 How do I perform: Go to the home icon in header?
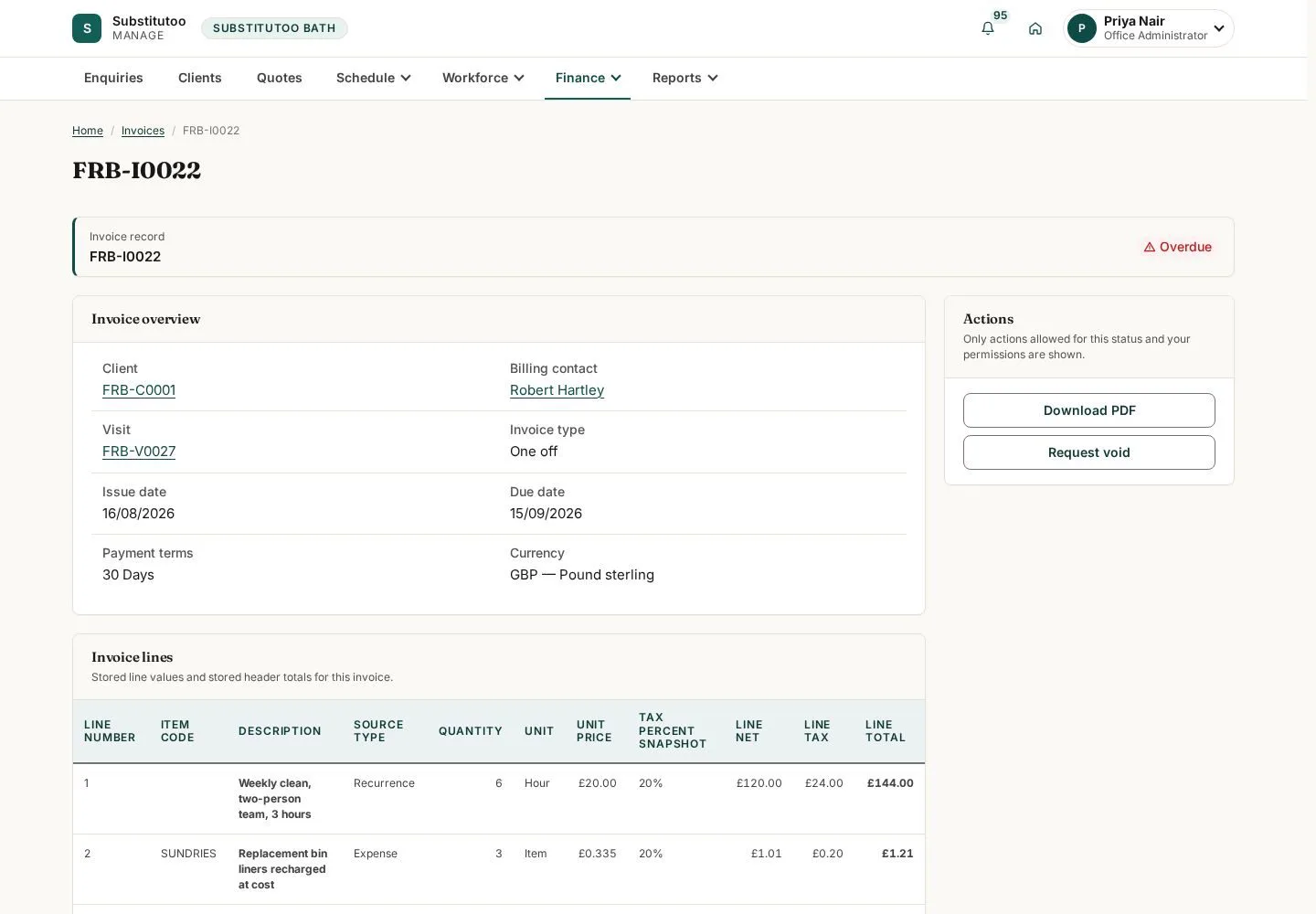point(1035,28)
